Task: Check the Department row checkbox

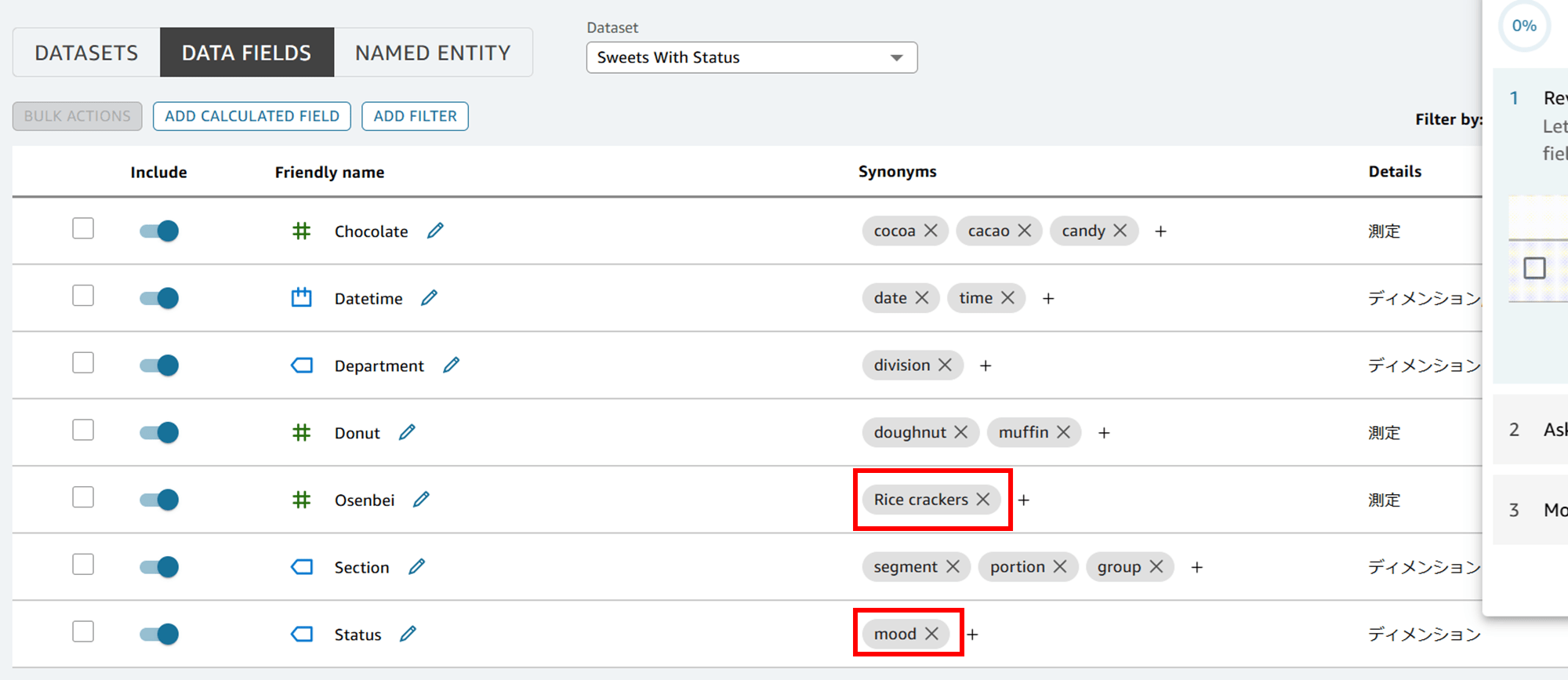Action: 83,363
